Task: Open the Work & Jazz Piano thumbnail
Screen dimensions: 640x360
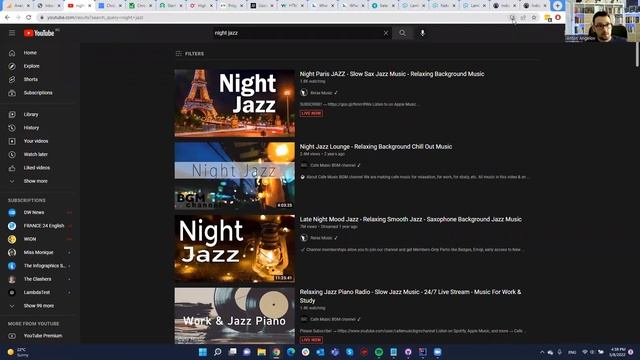Action: 235,316
